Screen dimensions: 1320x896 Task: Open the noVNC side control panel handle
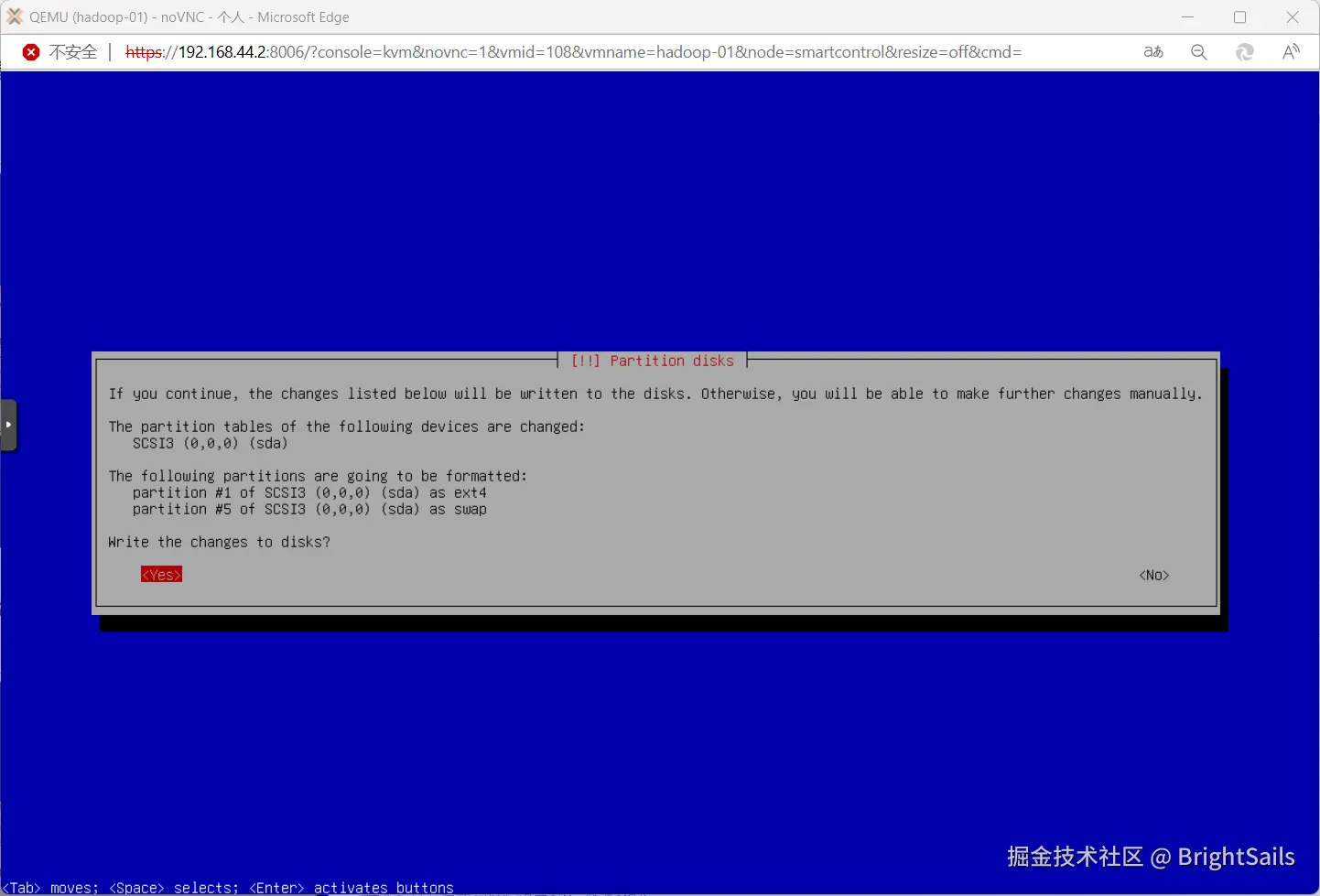pos(8,425)
